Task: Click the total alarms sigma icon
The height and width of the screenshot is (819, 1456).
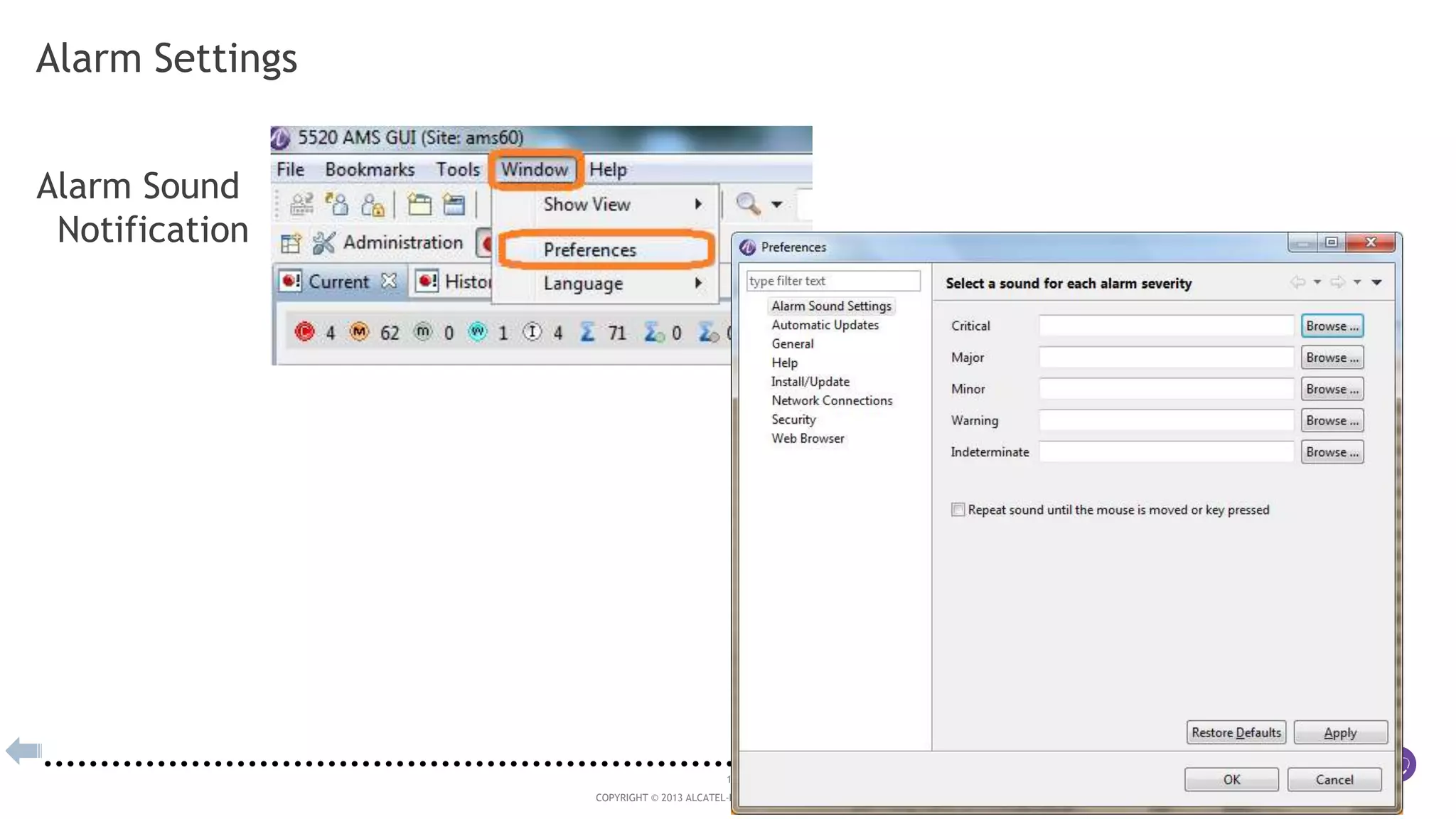Action: pyautogui.click(x=587, y=331)
